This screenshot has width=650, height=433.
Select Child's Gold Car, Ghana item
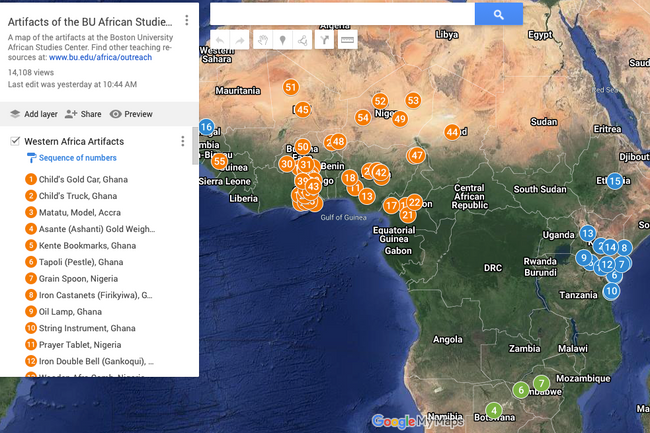(77, 179)
